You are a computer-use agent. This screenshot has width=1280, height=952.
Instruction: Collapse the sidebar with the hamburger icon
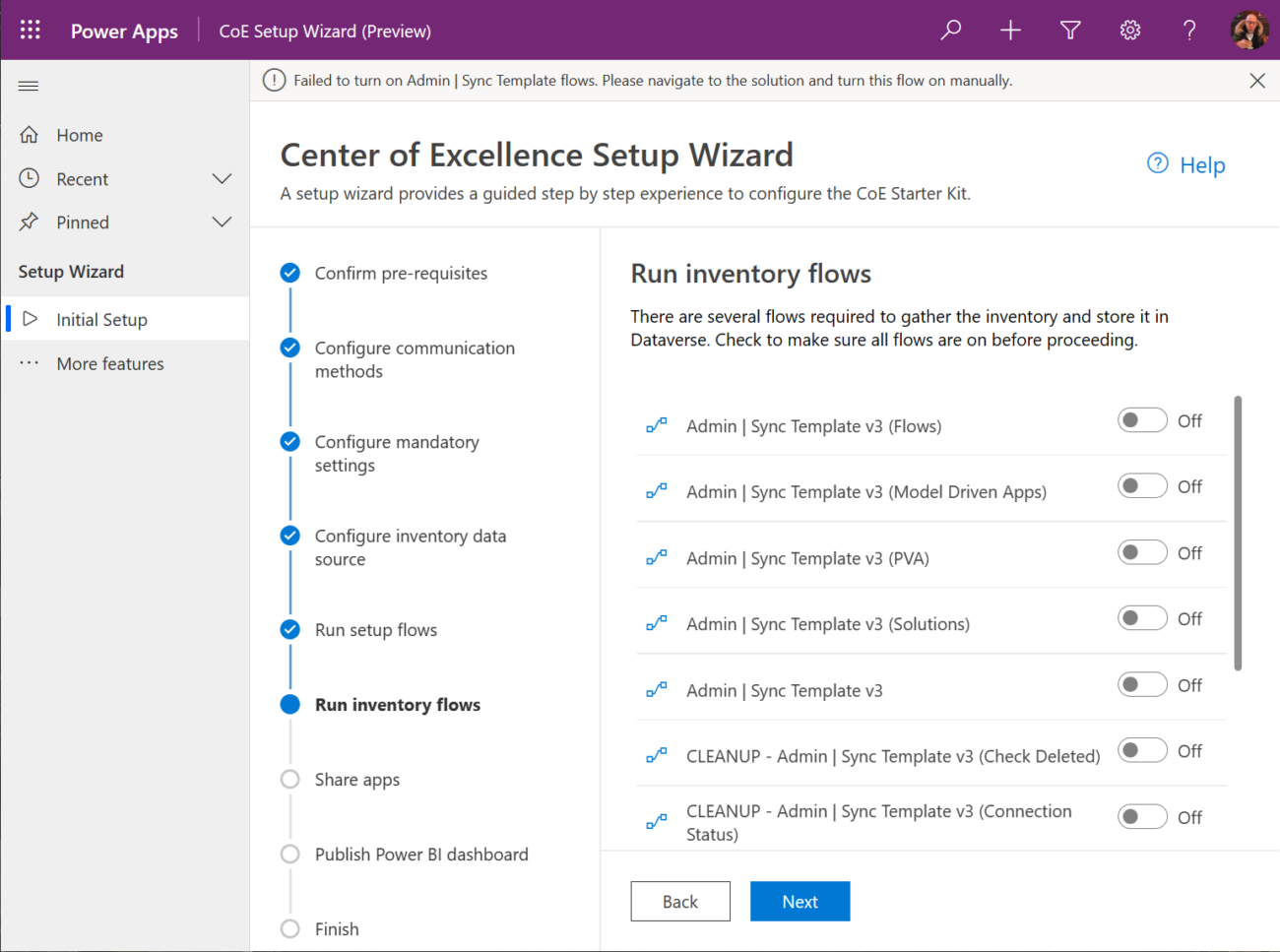point(28,85)
